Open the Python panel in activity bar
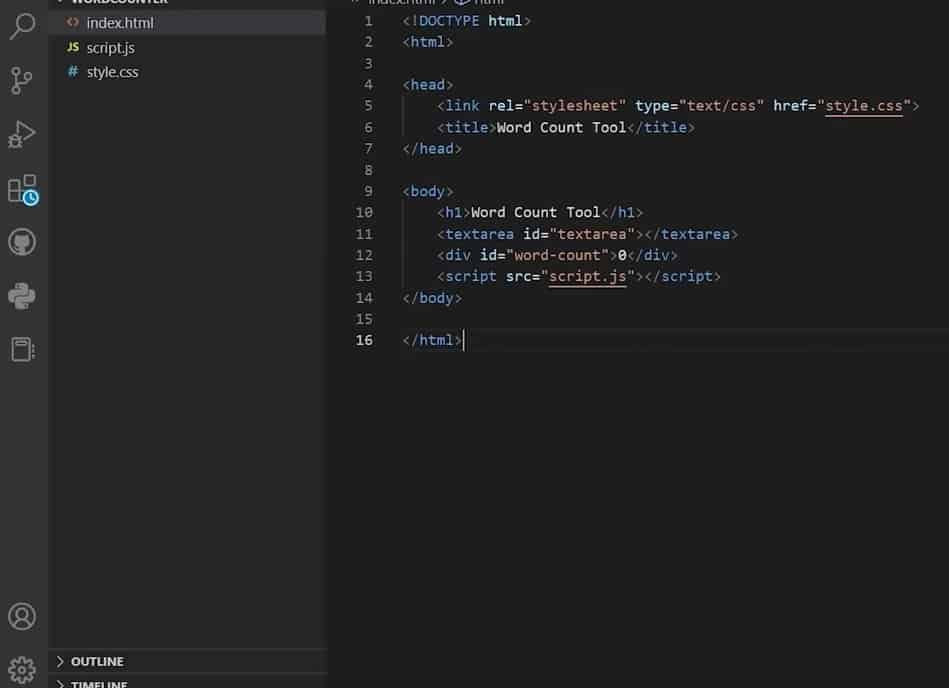Screen dimensions: 949x688 coord(22,296)
